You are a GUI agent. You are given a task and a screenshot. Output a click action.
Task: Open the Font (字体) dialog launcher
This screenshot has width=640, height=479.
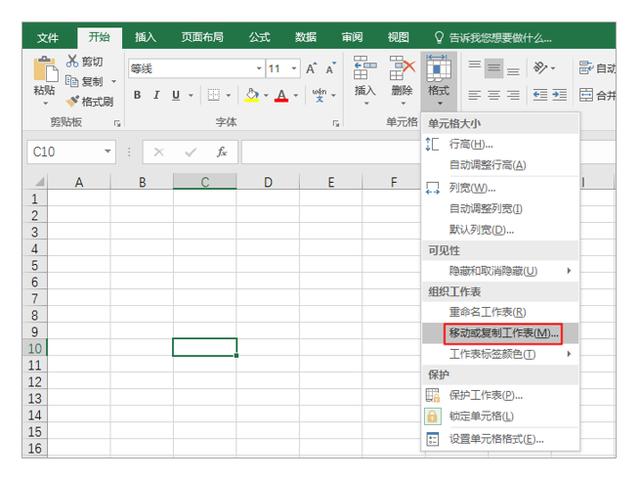(336, 123)
